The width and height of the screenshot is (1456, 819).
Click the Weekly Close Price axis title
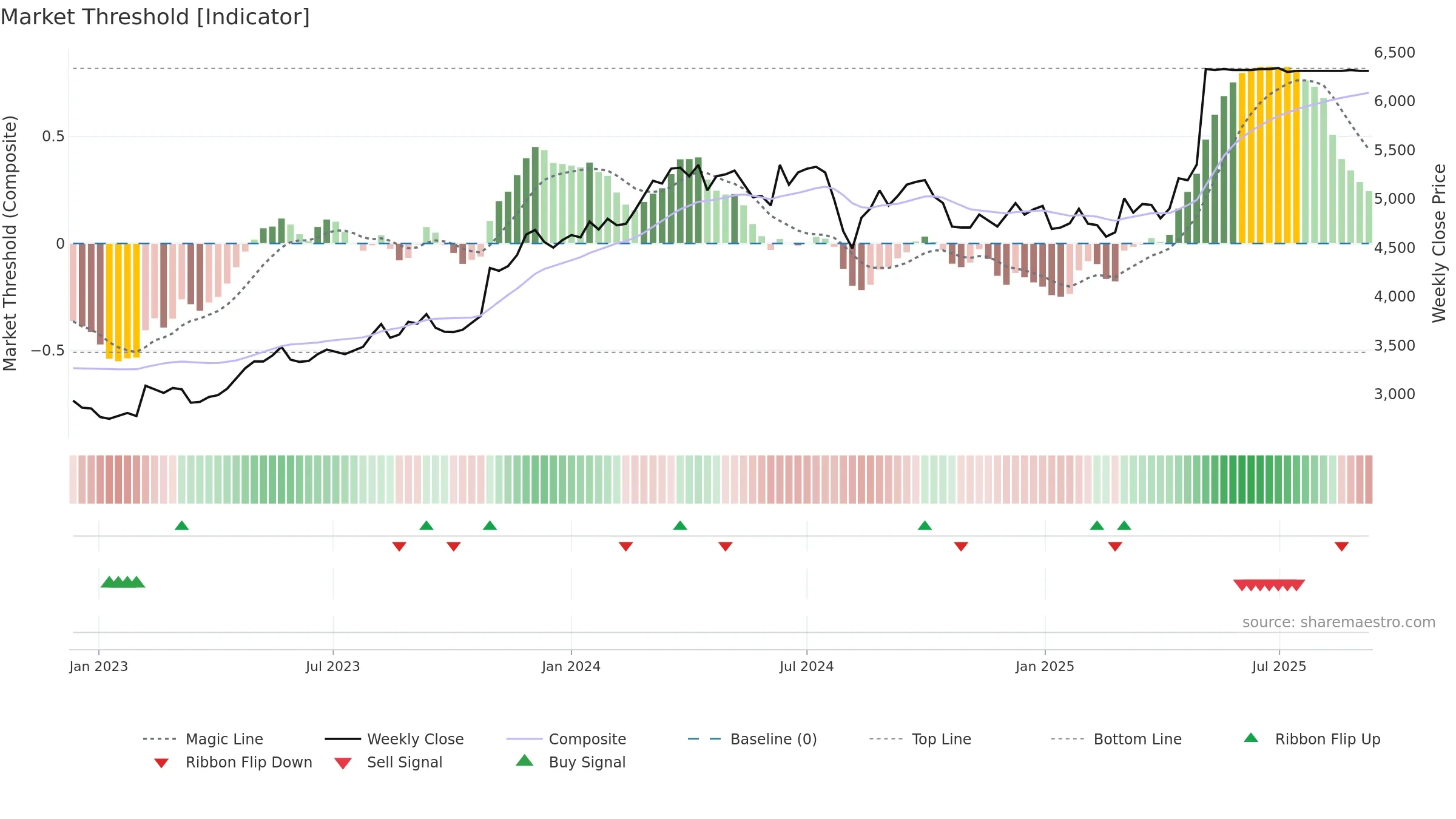click(x=1439, y=243)
